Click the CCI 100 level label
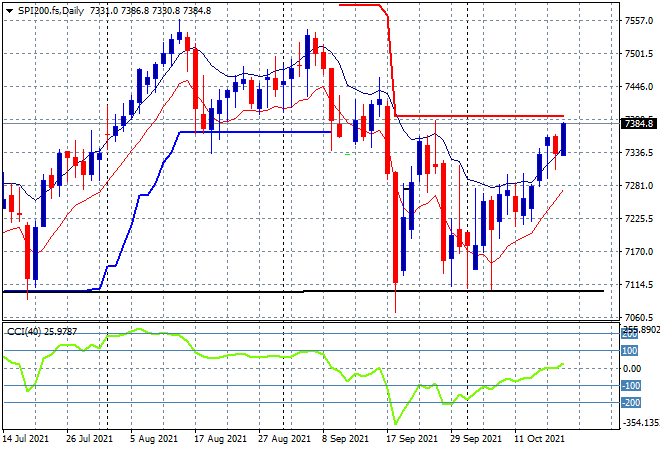Image resolution: width=660 pixels, height=450 pixels. 630,351
